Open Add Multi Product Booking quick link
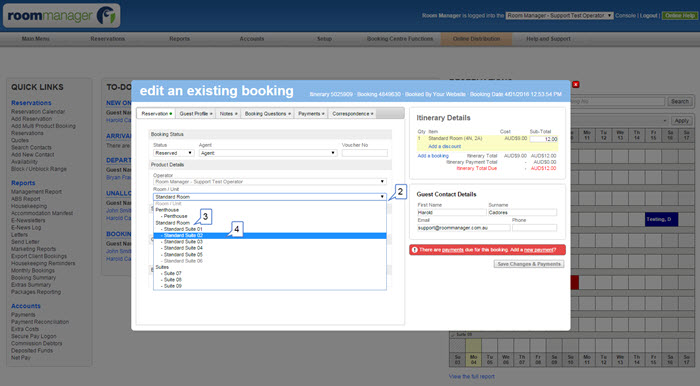Viewport: 700px width, 386px height. tap(43, 126)
